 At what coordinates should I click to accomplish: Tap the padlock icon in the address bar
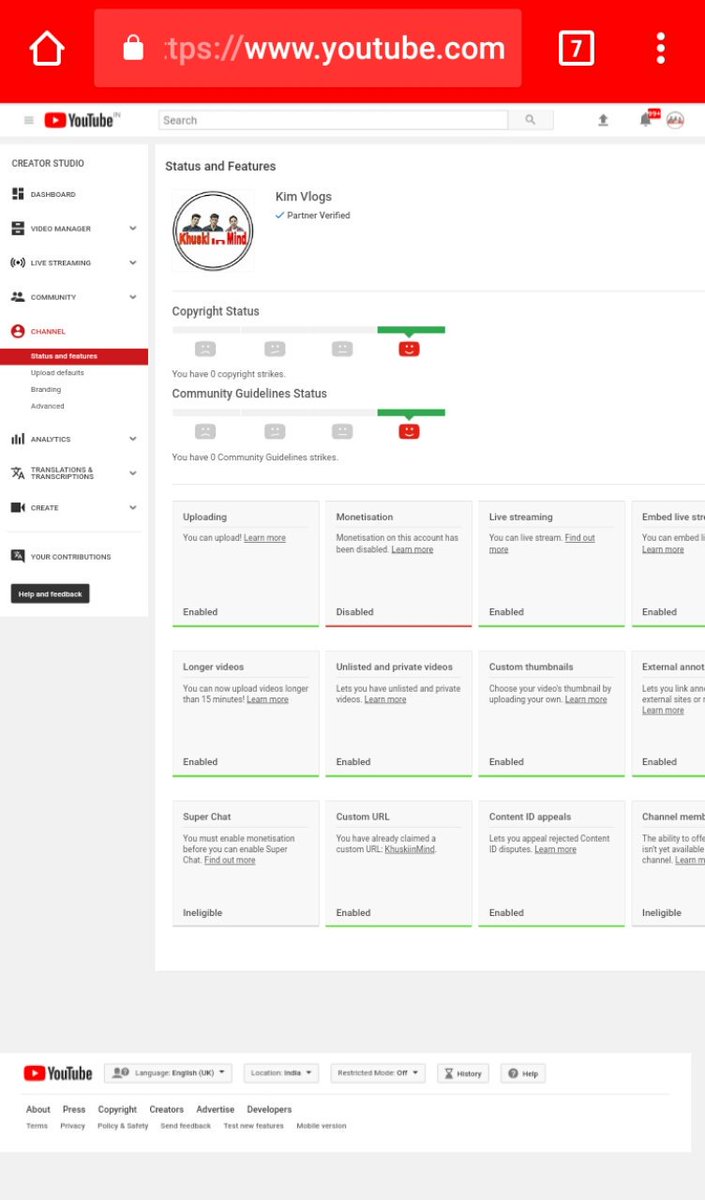pyautogui.click(x=133, y=48)
